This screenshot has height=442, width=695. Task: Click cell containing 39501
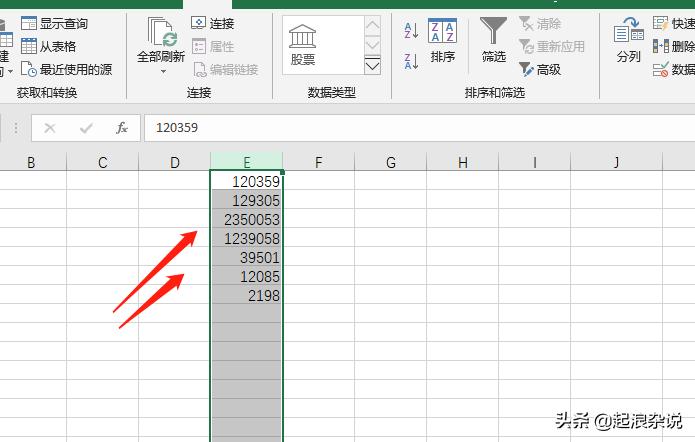246,257
